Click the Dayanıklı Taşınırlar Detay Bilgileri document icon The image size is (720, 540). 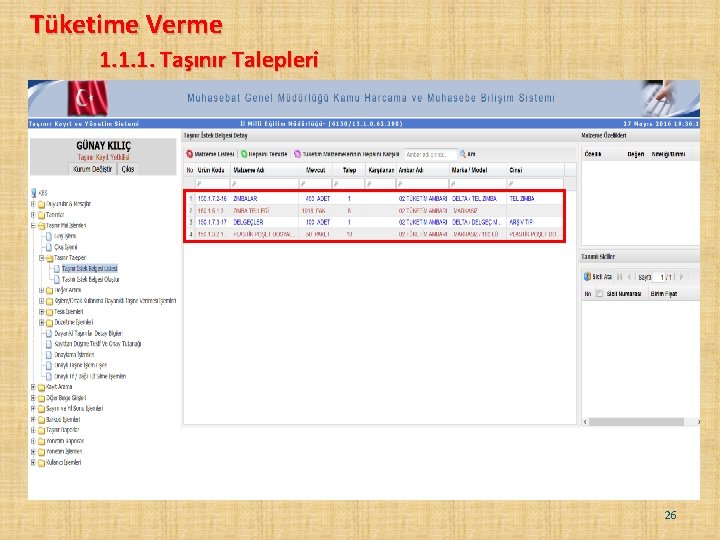point(49,333)
